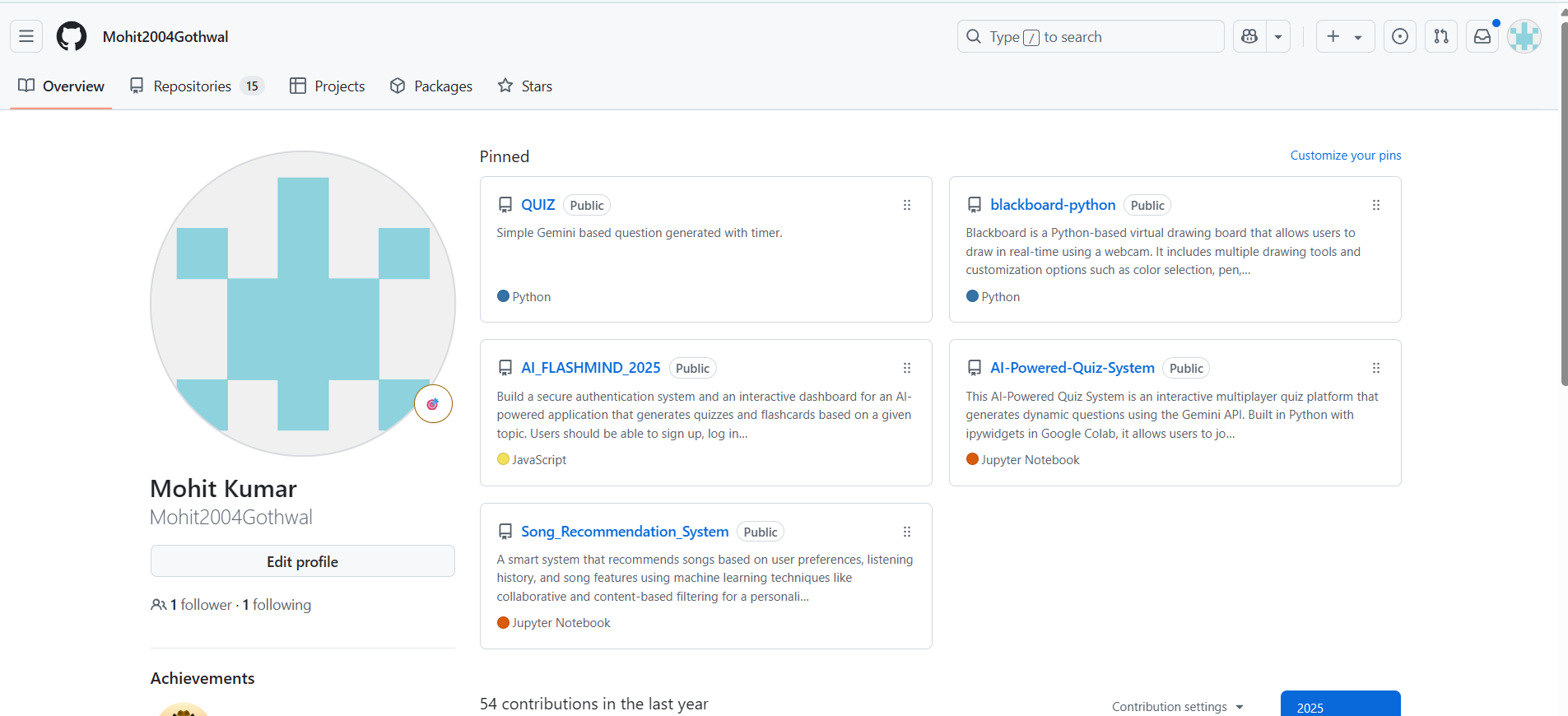This screenshot has height=716, width=1568.
Task: Click the Public badge on Song_Recommendation_System card
Action: [761, 532]
